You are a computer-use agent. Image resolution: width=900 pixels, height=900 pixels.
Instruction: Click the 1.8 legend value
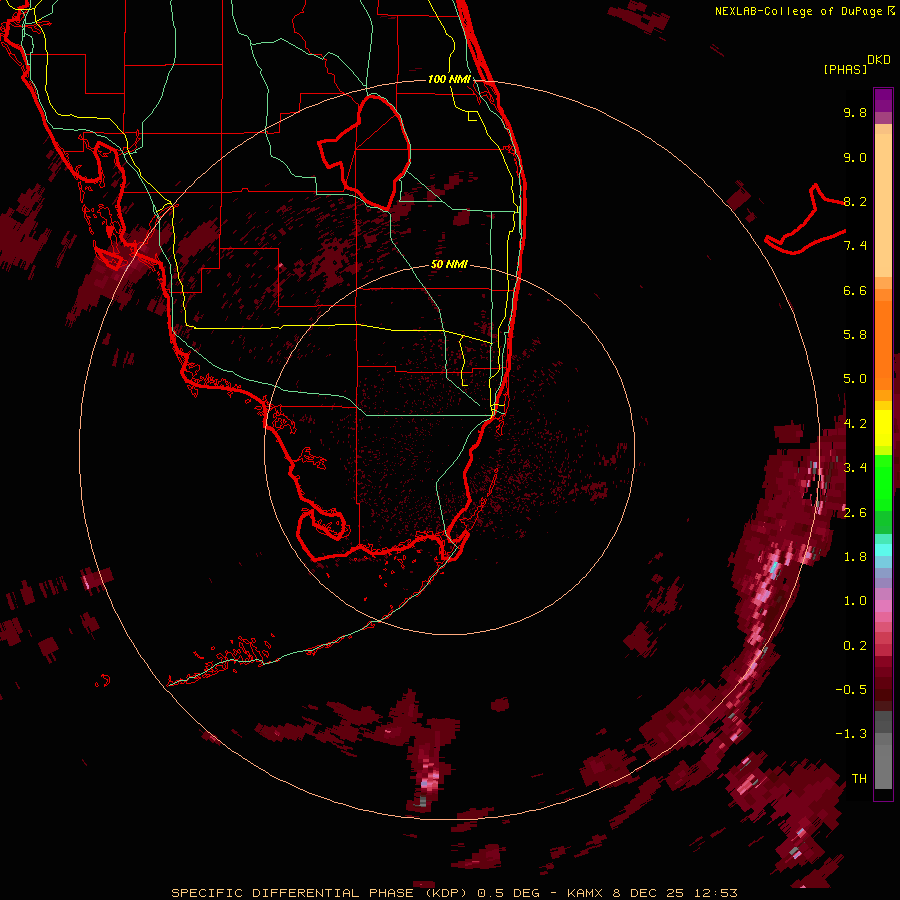[855, 557]
